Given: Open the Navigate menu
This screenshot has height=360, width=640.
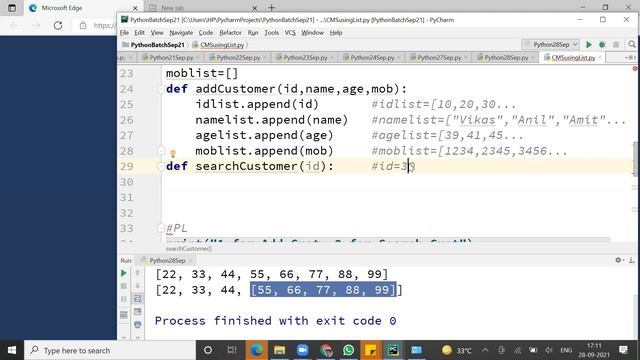Looking at the screenshot, I should [181, 33].
